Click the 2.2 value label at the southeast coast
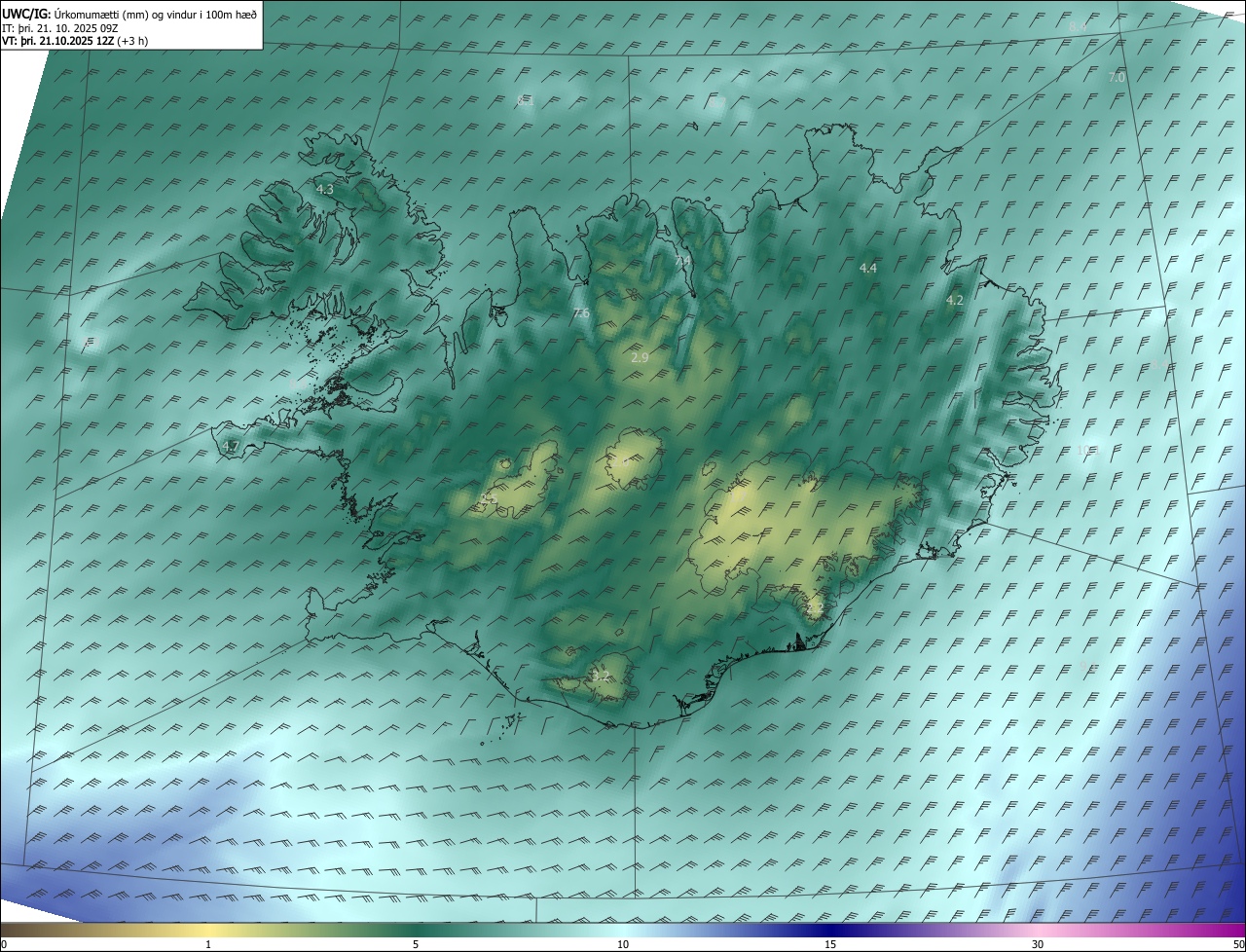1246x952 pixels. (x=816, y=608)
